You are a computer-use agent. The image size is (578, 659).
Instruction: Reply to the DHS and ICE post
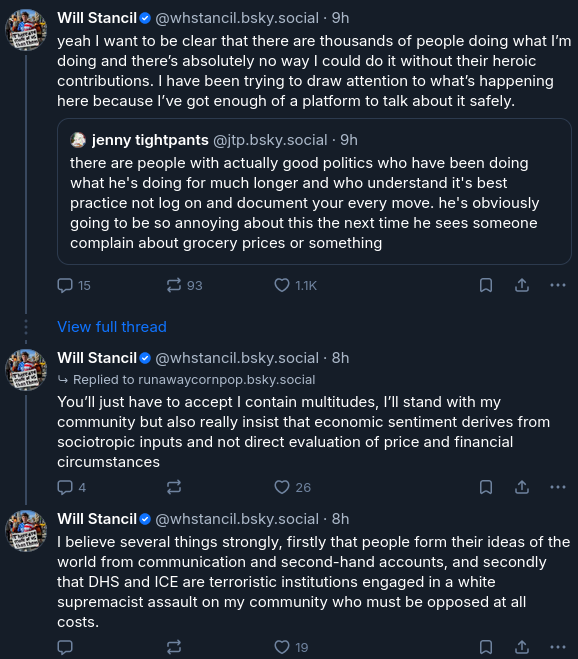coord(65,647)
